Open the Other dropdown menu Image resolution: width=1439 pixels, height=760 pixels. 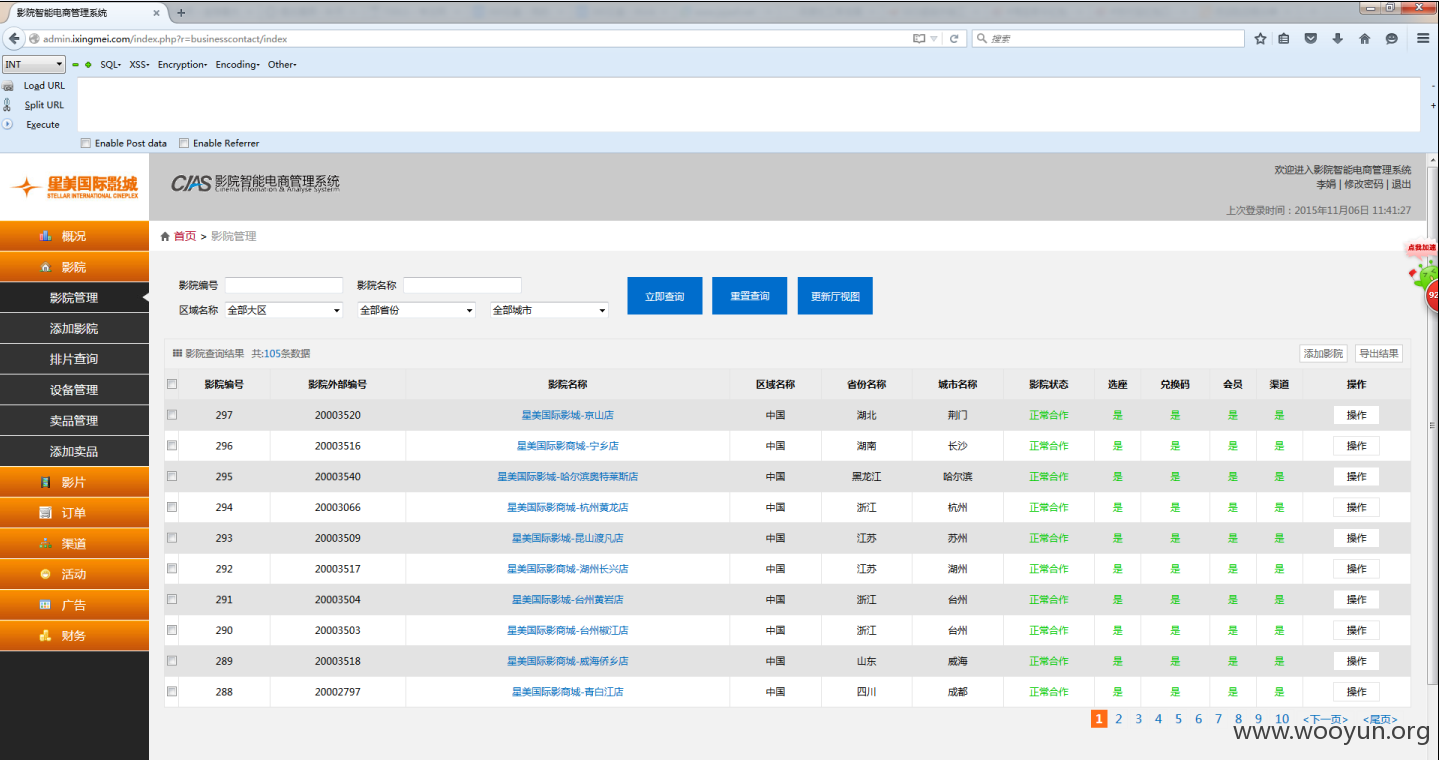coord(282,65)
